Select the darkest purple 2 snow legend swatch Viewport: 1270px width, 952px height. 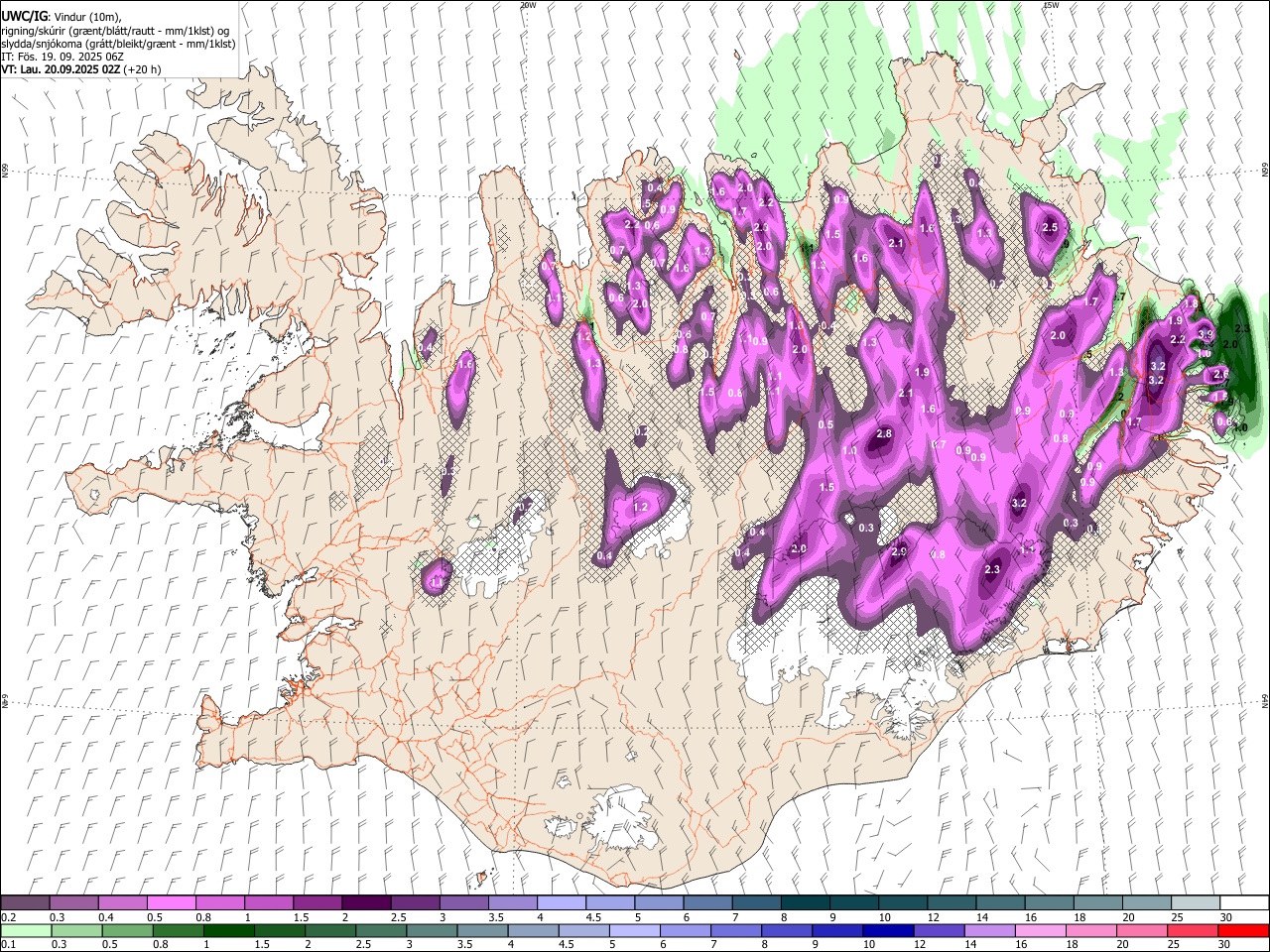pos(367,902)
